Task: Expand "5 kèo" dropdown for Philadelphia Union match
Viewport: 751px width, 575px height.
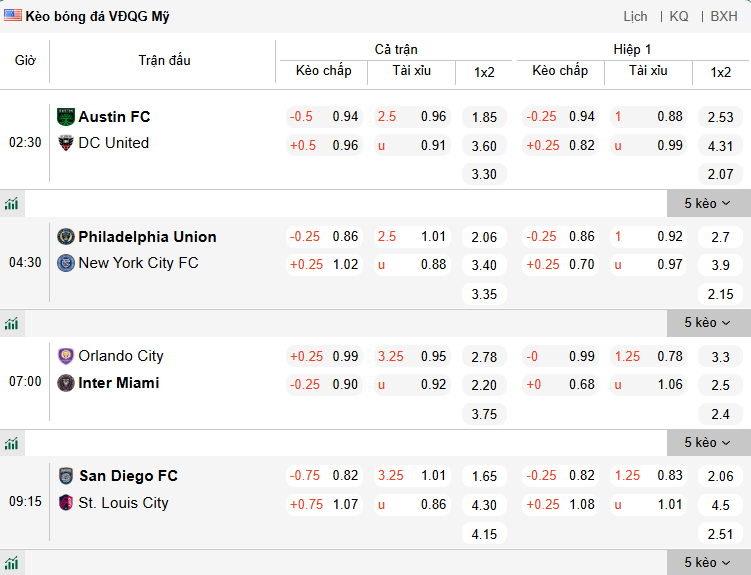Action: [x=708, y=323]
